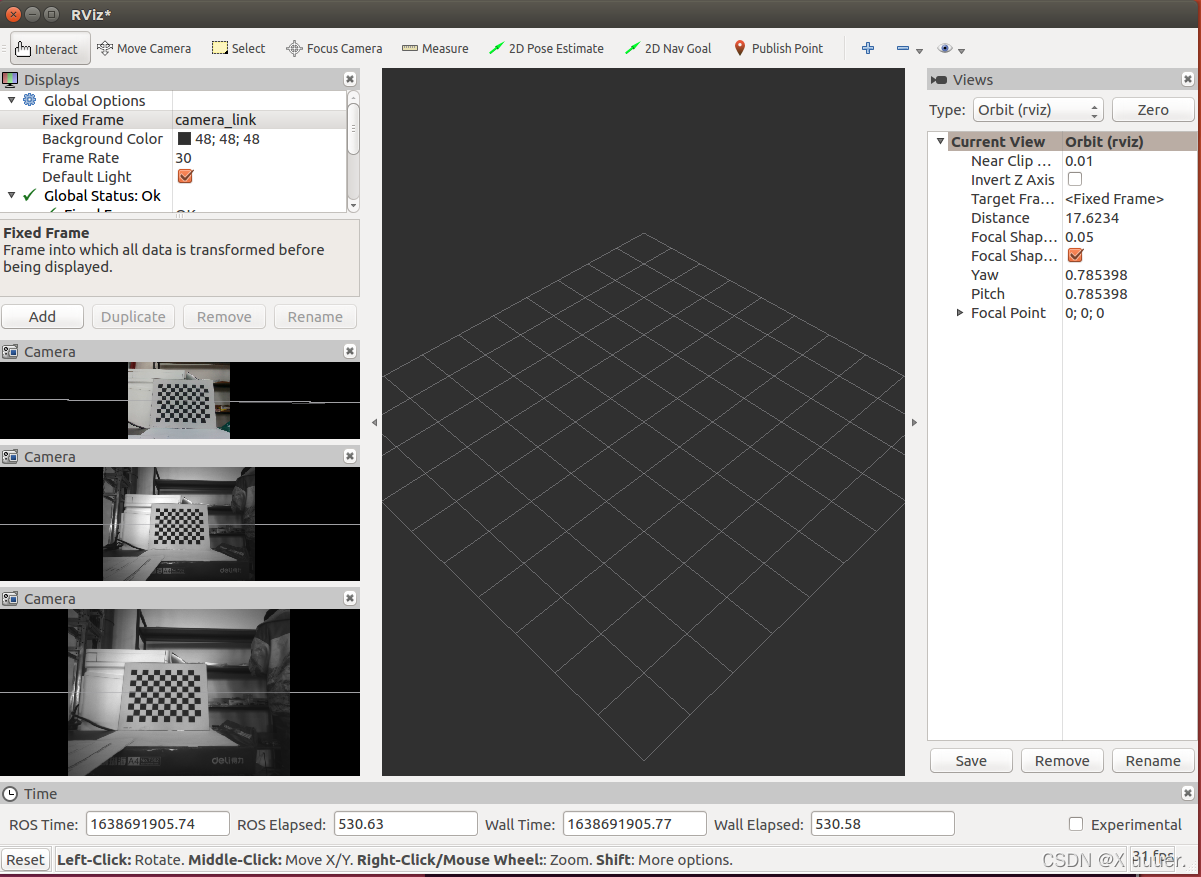1201x877 pixels.
Task: Click the Focus Camera tool
Action: pos(333,47)
